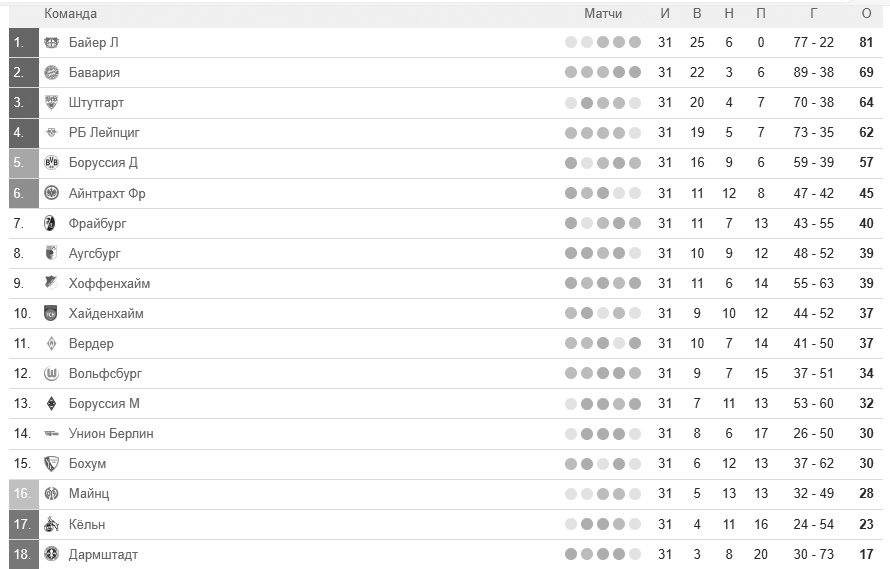Open the Фрайбург team page
Screen dimensions: 890x569
point(97,223)
